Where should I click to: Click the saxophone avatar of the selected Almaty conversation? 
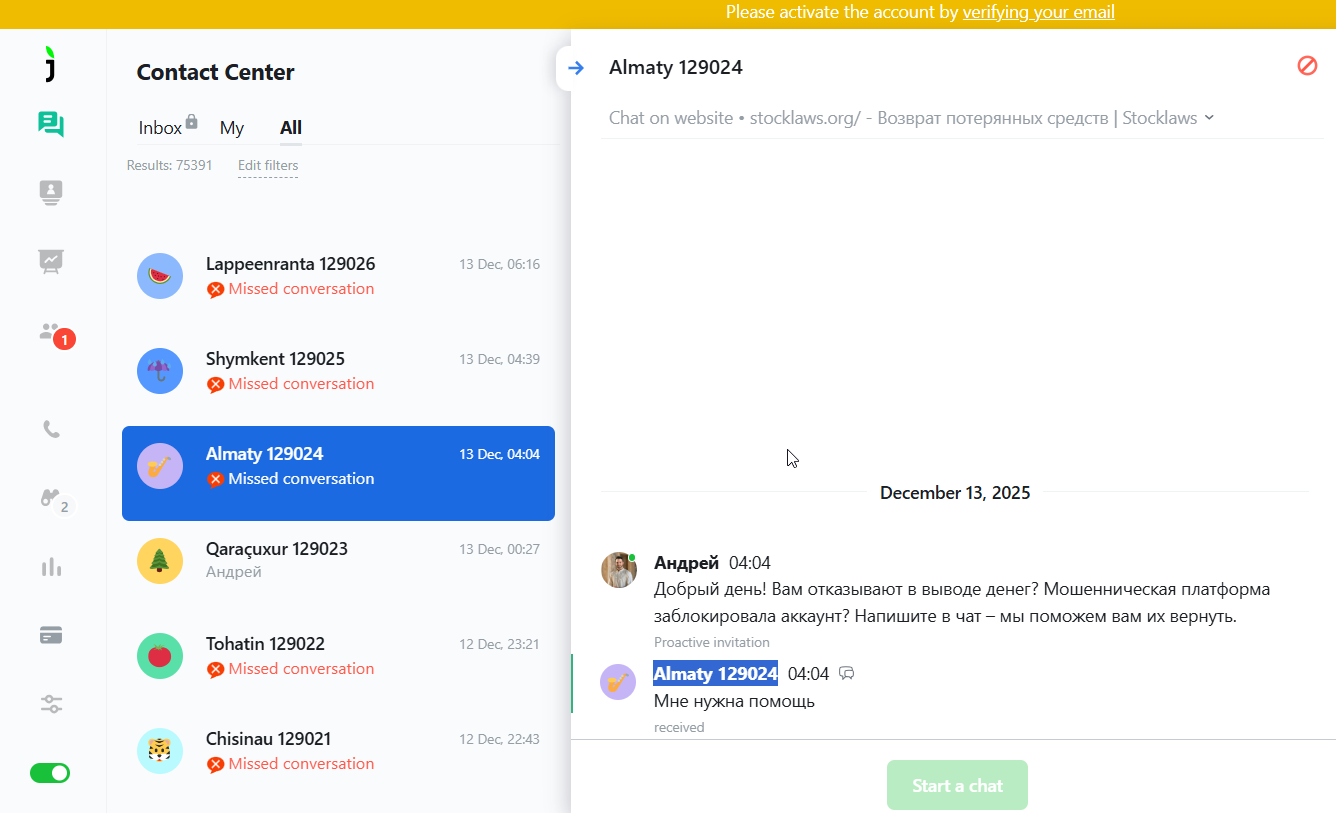160,466
